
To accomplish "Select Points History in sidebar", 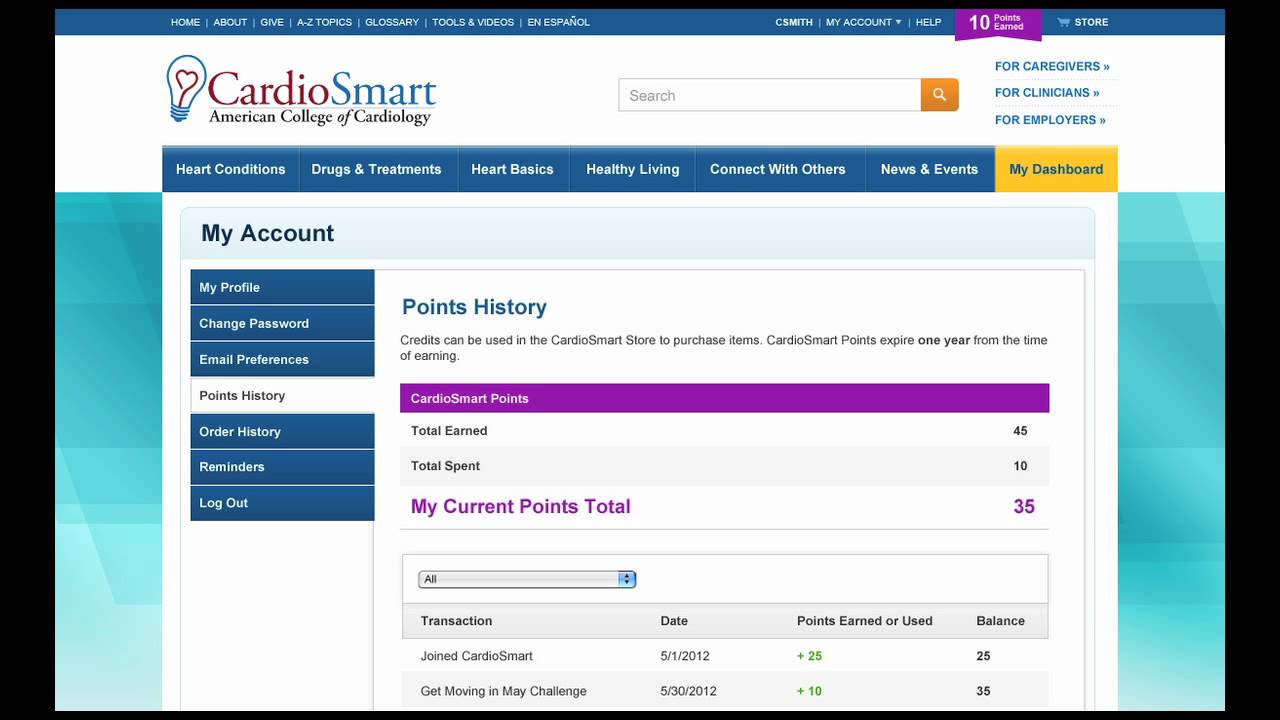I will pos(282,395).
